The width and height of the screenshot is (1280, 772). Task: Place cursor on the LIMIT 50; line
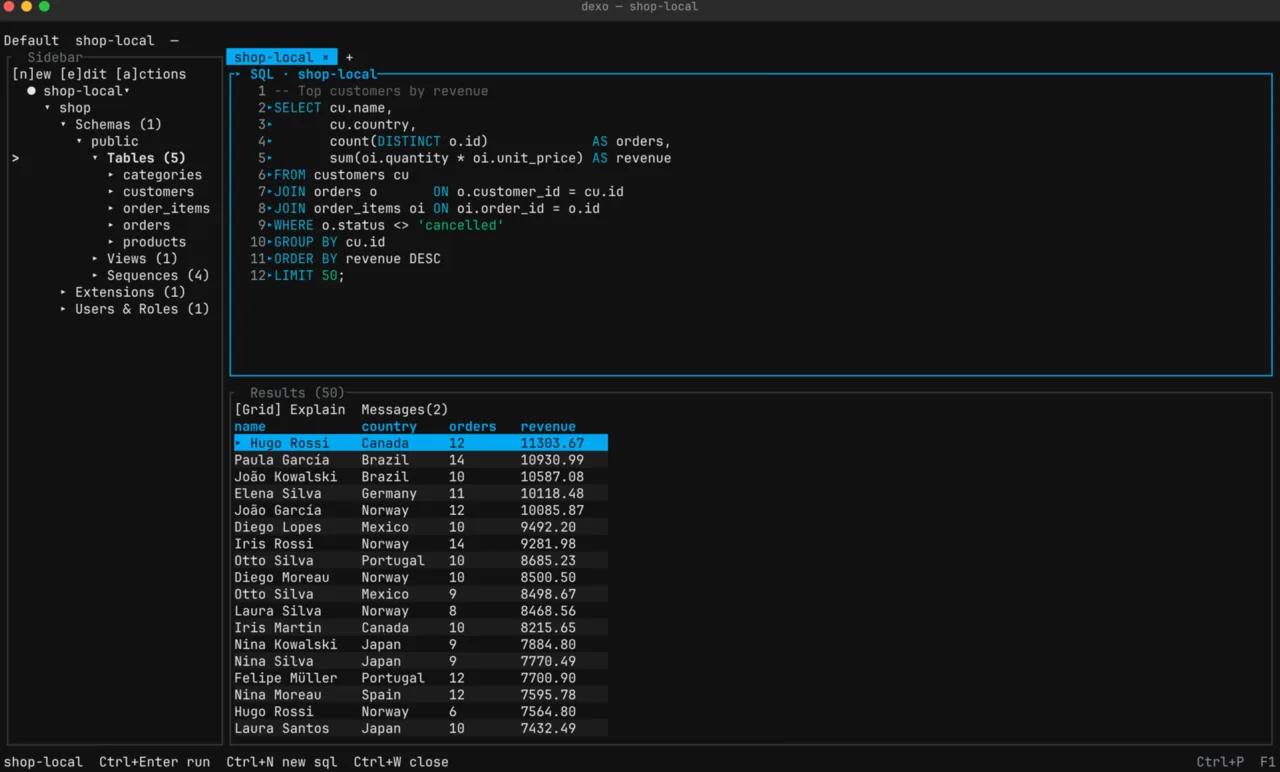[x=309, y=276]
